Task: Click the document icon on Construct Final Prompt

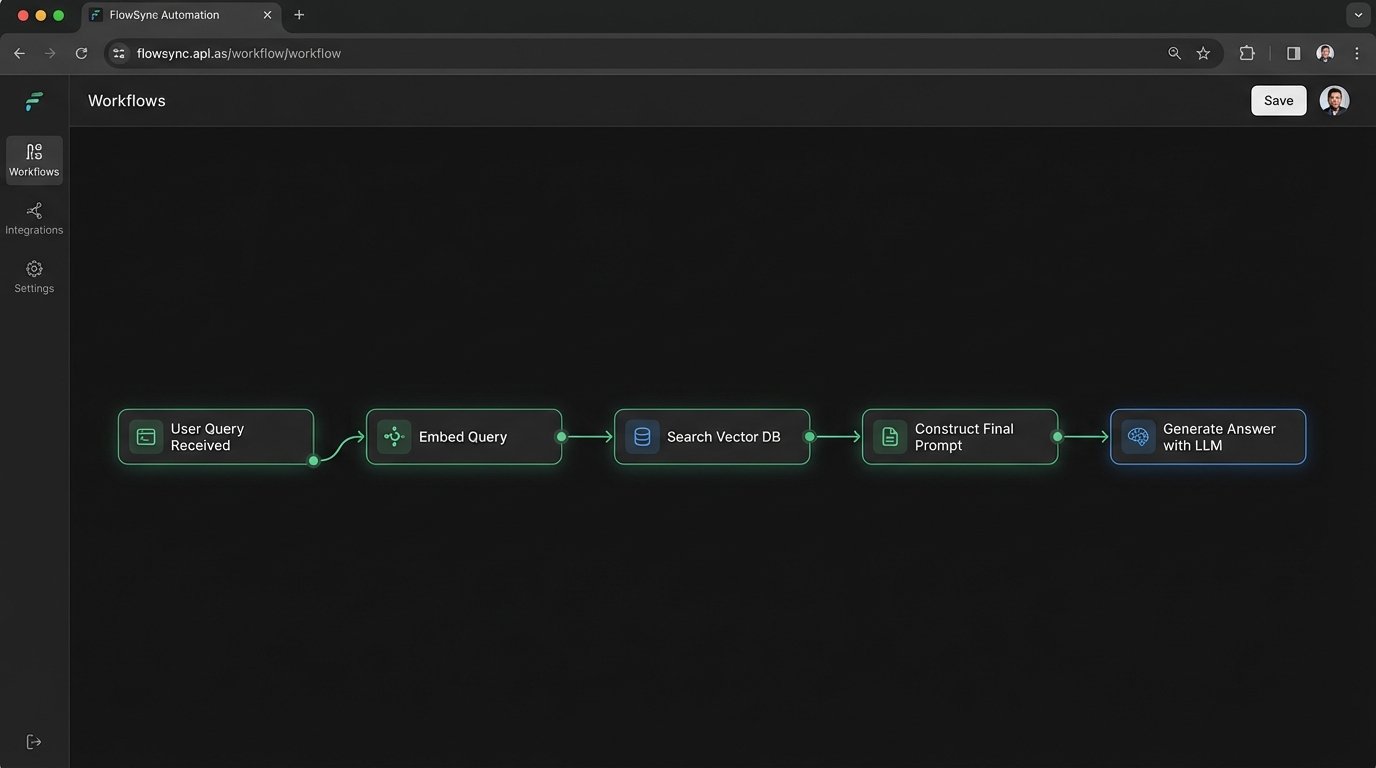Action: point(890,437)
